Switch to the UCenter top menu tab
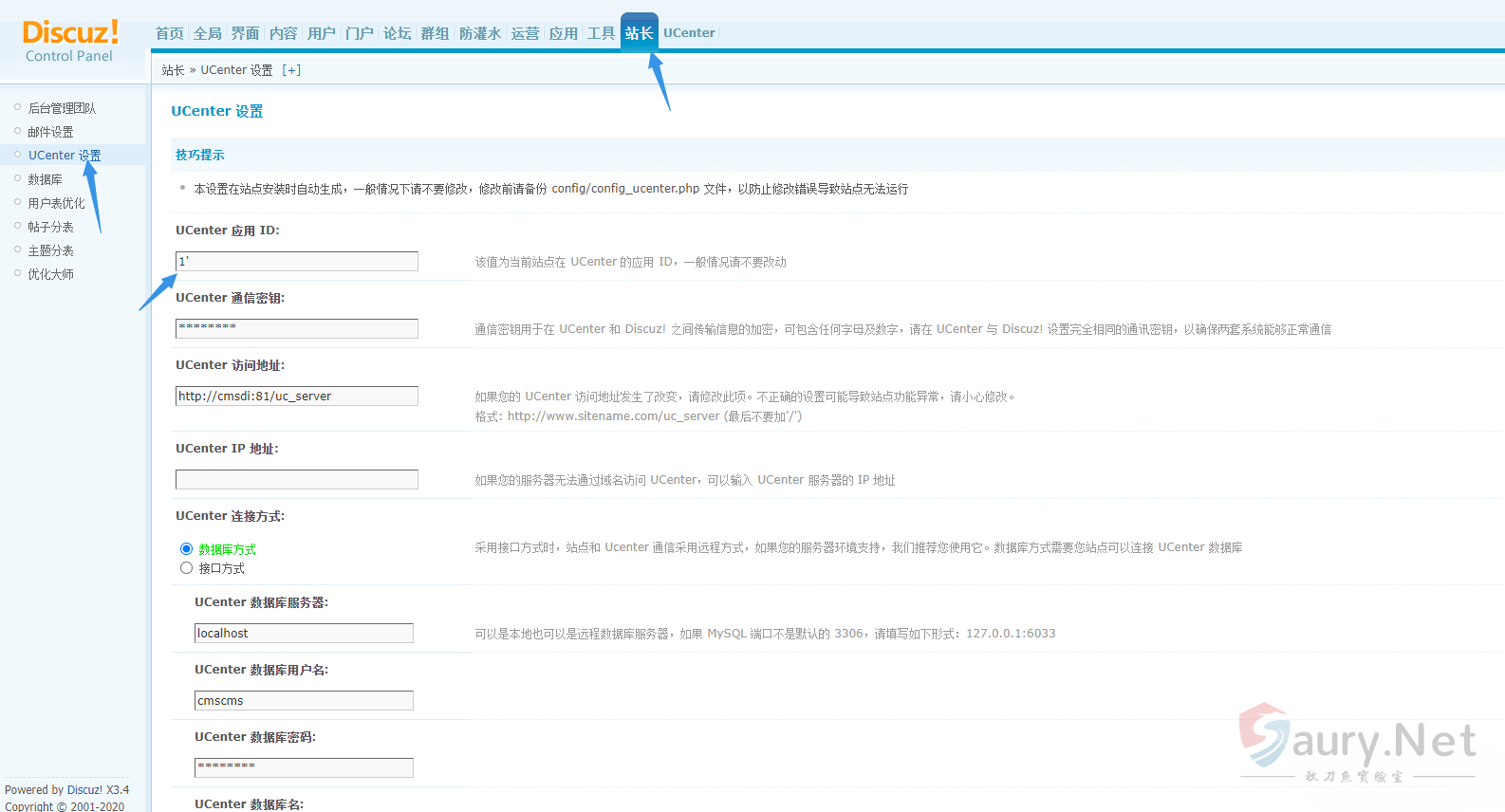1505x812 pixels. click(x=689, y=33)
